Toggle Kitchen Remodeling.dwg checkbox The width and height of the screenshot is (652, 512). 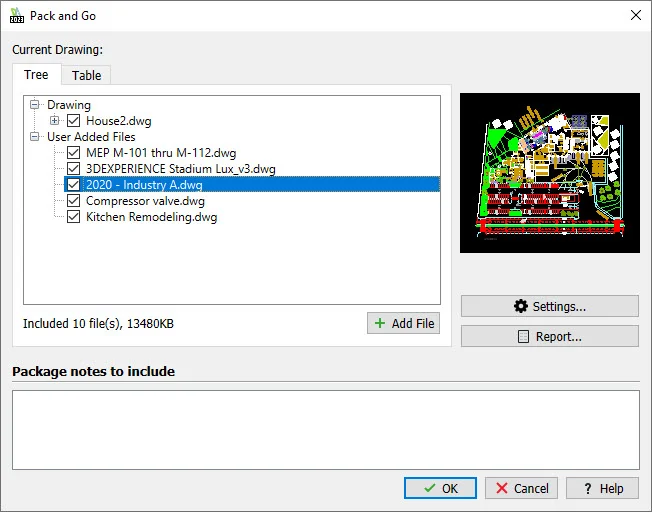[73, 217]
